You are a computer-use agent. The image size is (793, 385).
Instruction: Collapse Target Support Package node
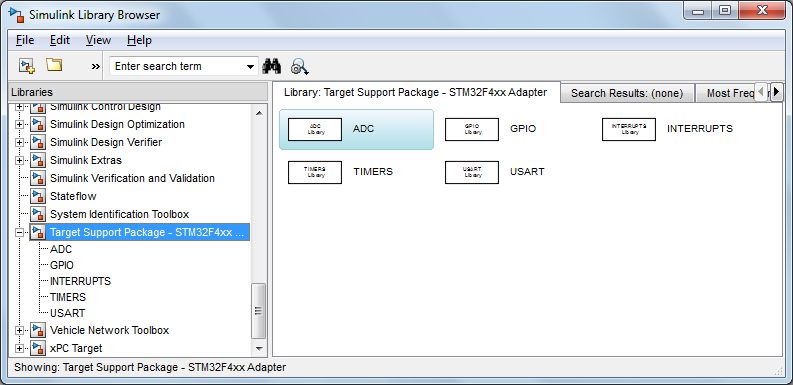coord(19,232)
